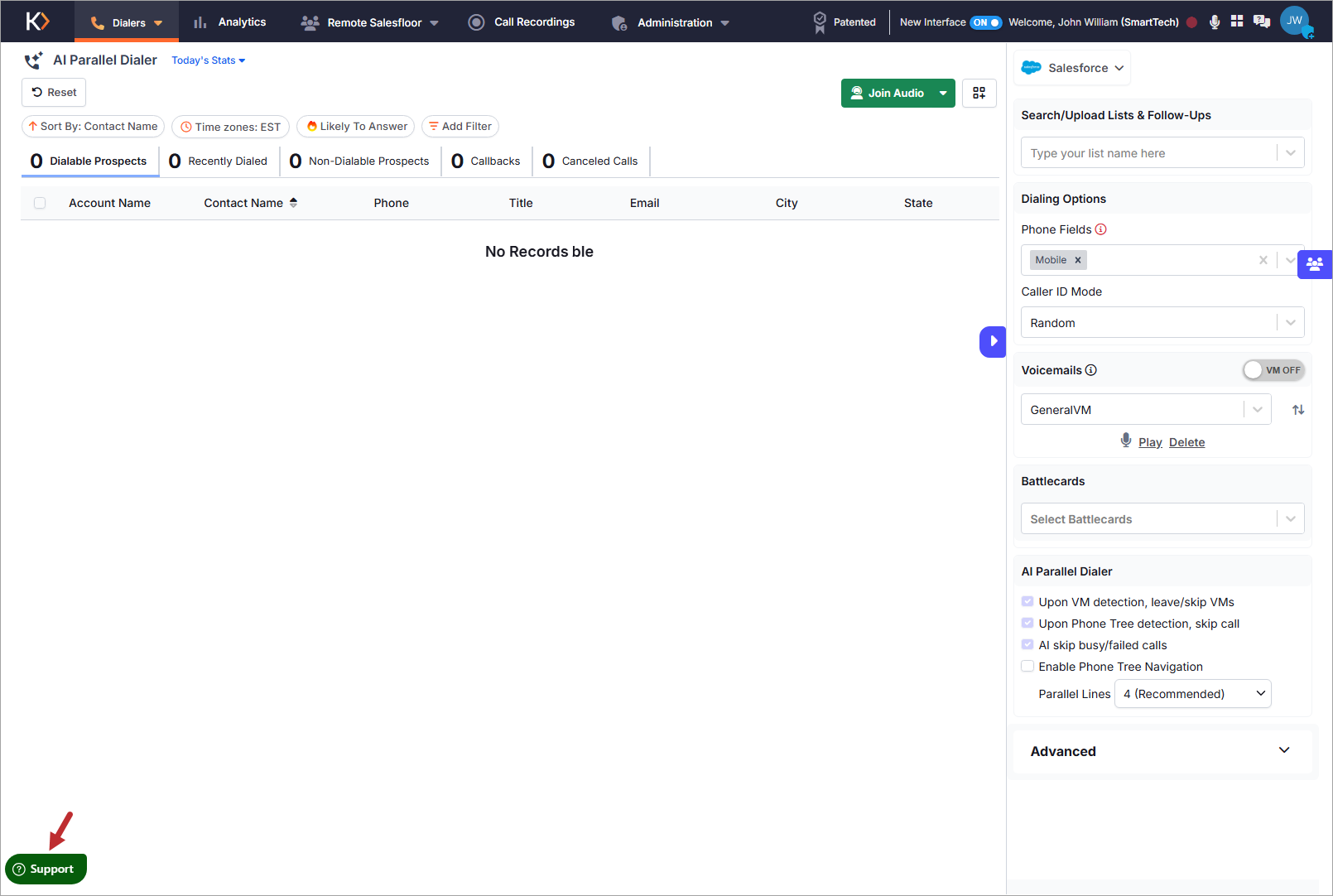Click the Sort By: Contact Name filter
Image resolution: width=1333 pixels, height=896 pixels.
pos(93,127)
